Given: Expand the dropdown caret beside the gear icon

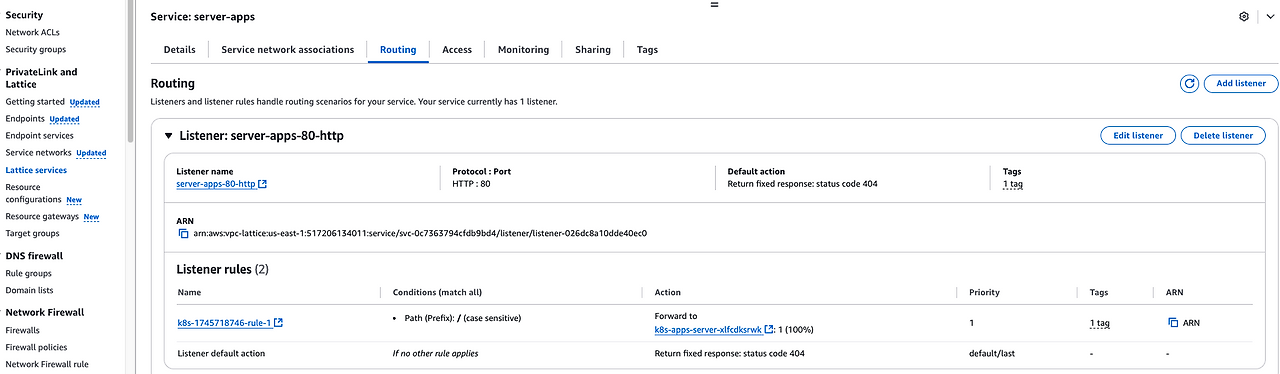Looking at the screenshot, I should coord(1270,17).
